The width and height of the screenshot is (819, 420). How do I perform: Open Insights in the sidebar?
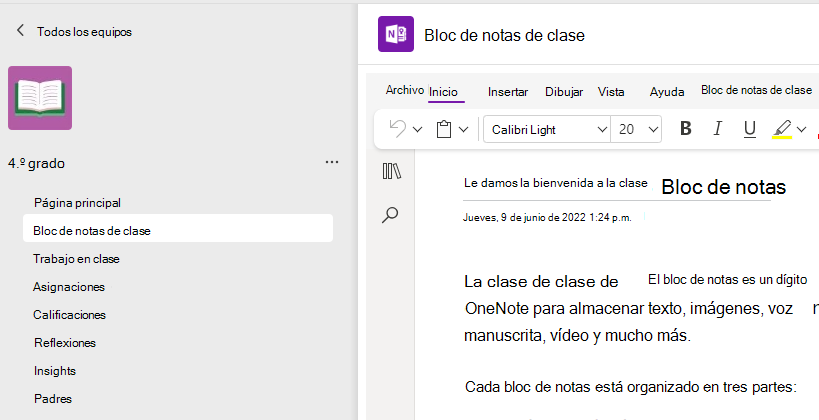55,371
